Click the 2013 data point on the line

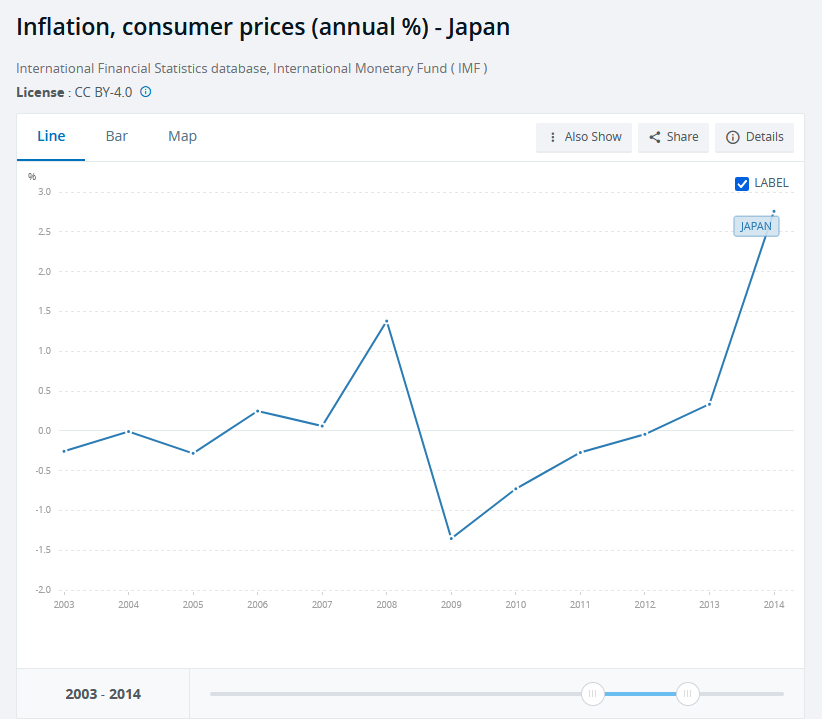[x=709, y=404]
